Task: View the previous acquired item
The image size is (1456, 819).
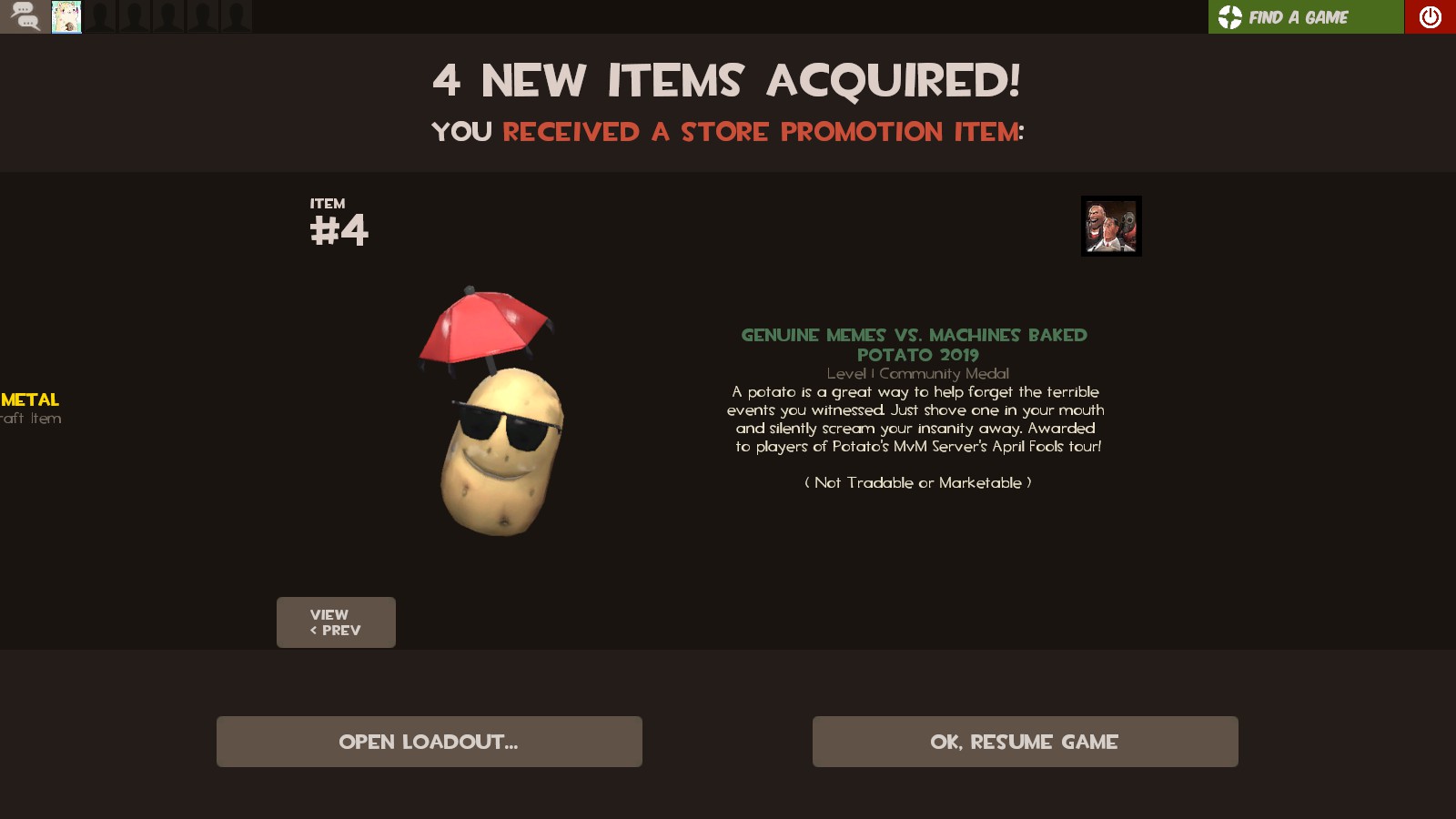Action: pyautogui.click(x=336, y=622)
